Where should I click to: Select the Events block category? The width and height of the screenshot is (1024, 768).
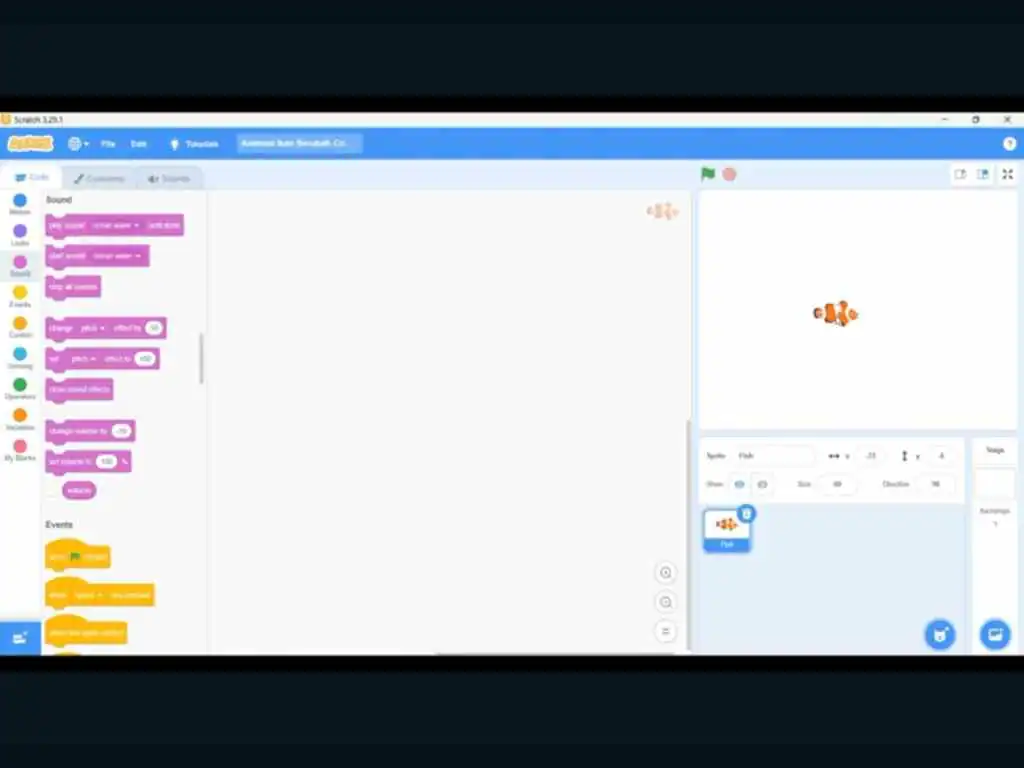click(20, 296)
